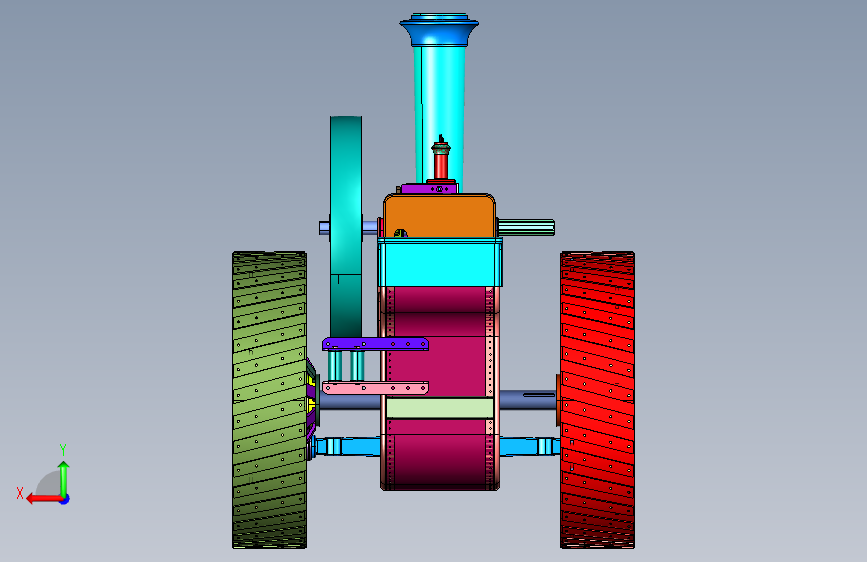Select the pink lower bracket plate
The width and height of the screenshot is (867, 562).
pos(375,388)
